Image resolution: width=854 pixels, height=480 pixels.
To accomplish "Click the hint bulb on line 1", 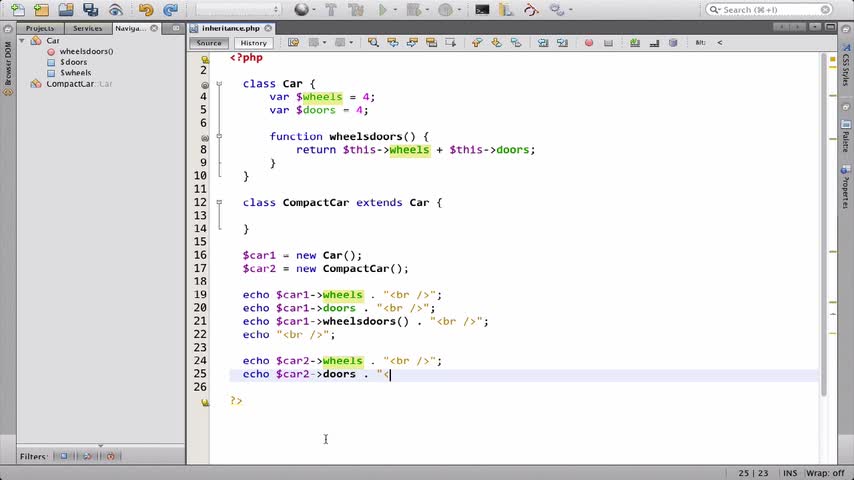I will click(x=205, y=59).
